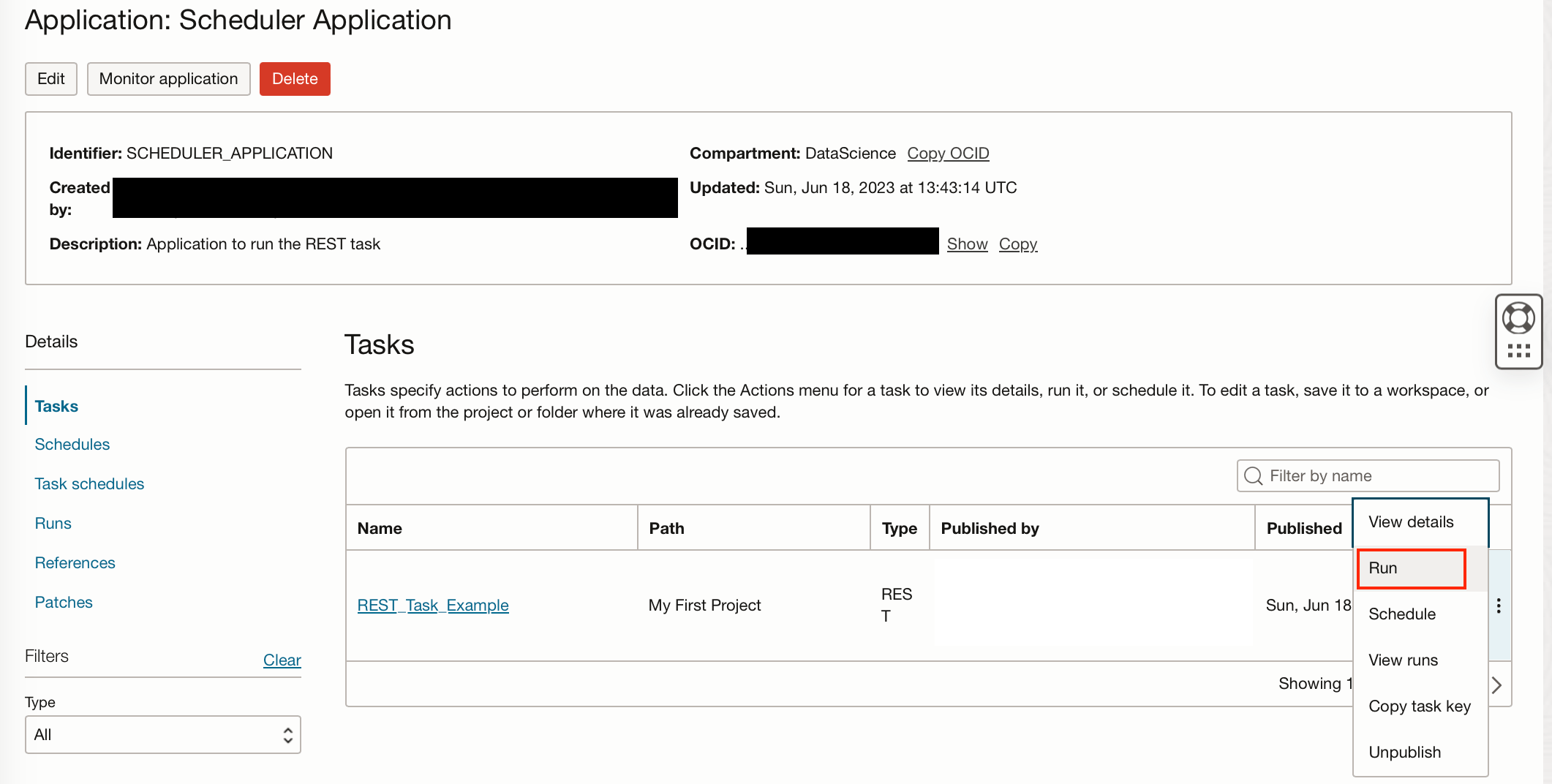
Task: Open the help lifesaver icon
Action: [x=1519, y=317]
